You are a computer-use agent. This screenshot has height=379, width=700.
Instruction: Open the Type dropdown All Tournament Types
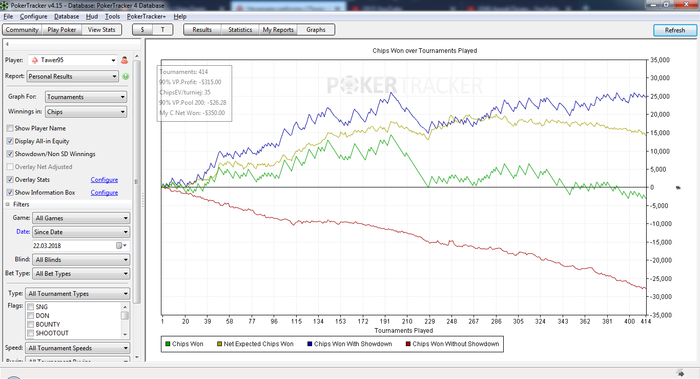click(x=78, y=294)
